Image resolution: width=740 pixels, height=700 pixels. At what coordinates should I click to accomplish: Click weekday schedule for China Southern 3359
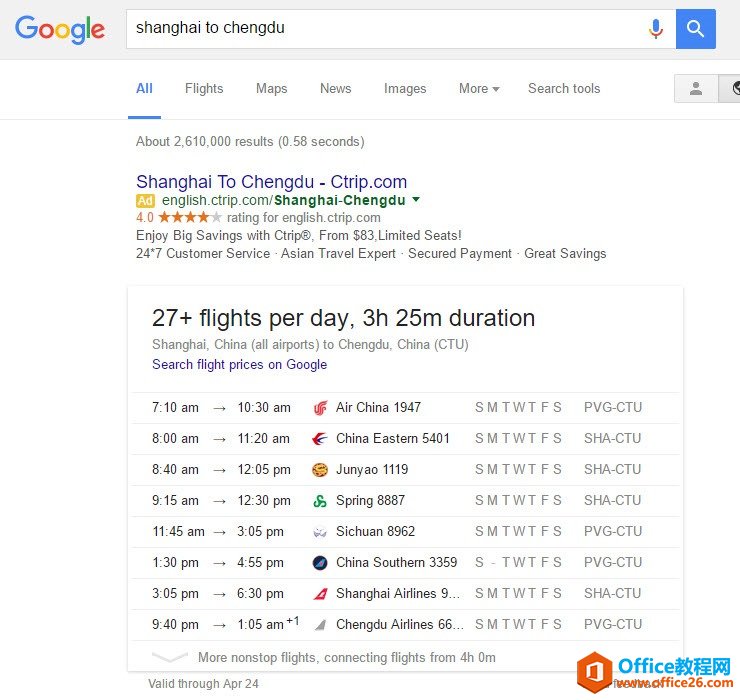point(518,563)
